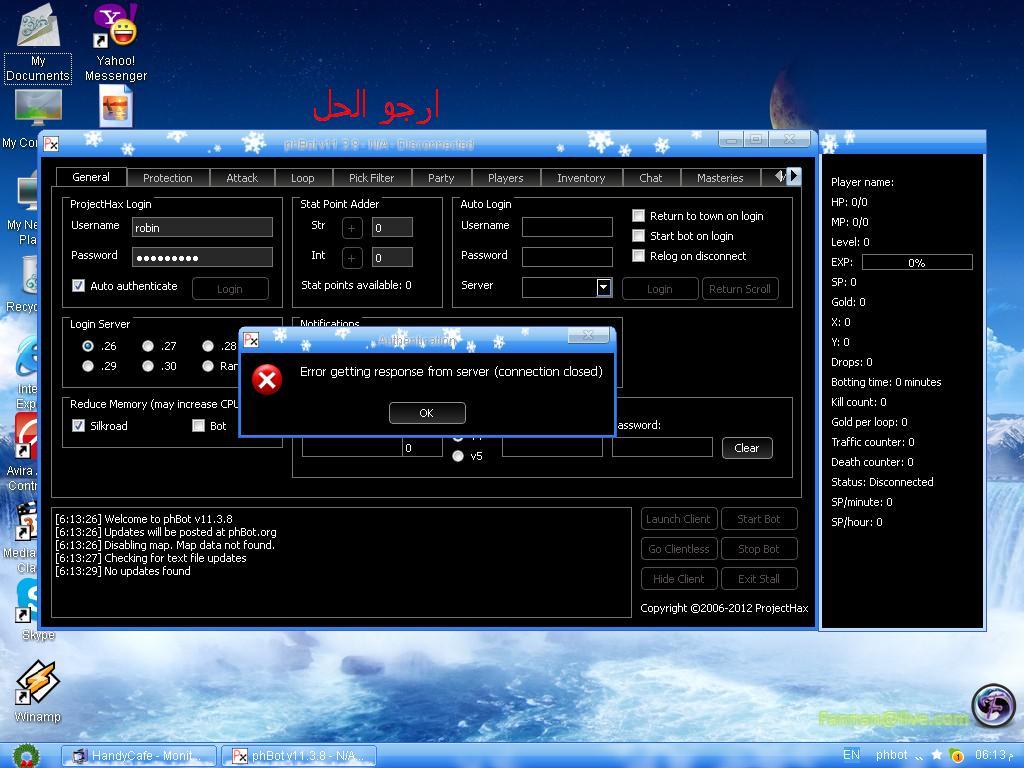
Task: Click the Auto Login Username field
Action: tap(568, 227)
